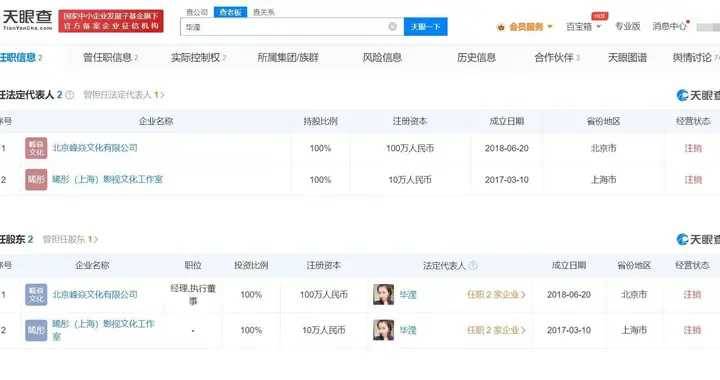Switch to the 舆情讨论 tab

(x=696, y=57)
